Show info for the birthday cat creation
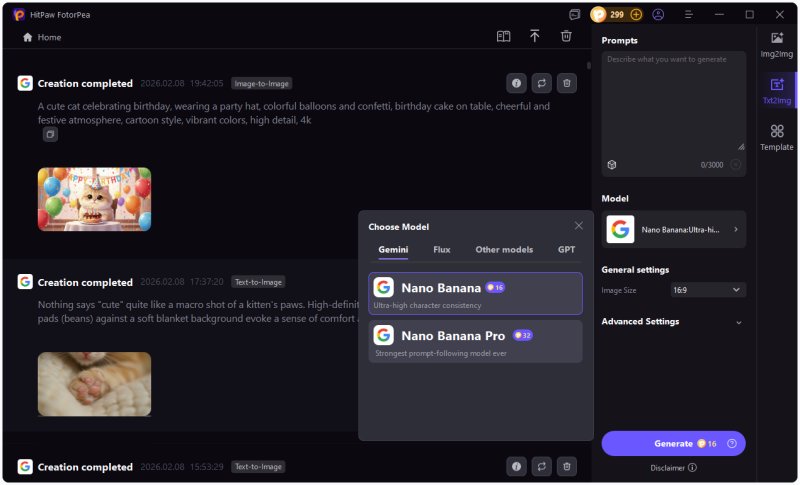 point(517,83)
